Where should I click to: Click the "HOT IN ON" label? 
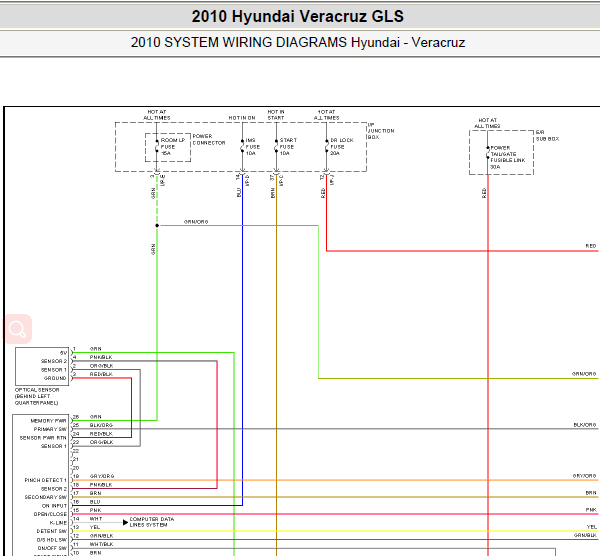(242, 118)
